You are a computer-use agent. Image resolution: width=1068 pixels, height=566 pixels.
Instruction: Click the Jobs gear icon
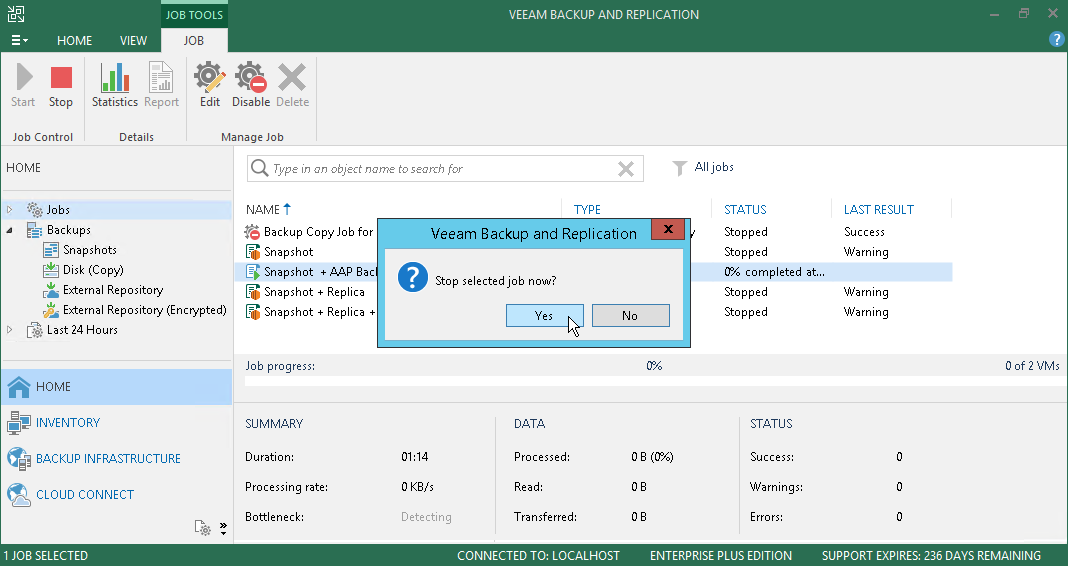tap(34, 210)
